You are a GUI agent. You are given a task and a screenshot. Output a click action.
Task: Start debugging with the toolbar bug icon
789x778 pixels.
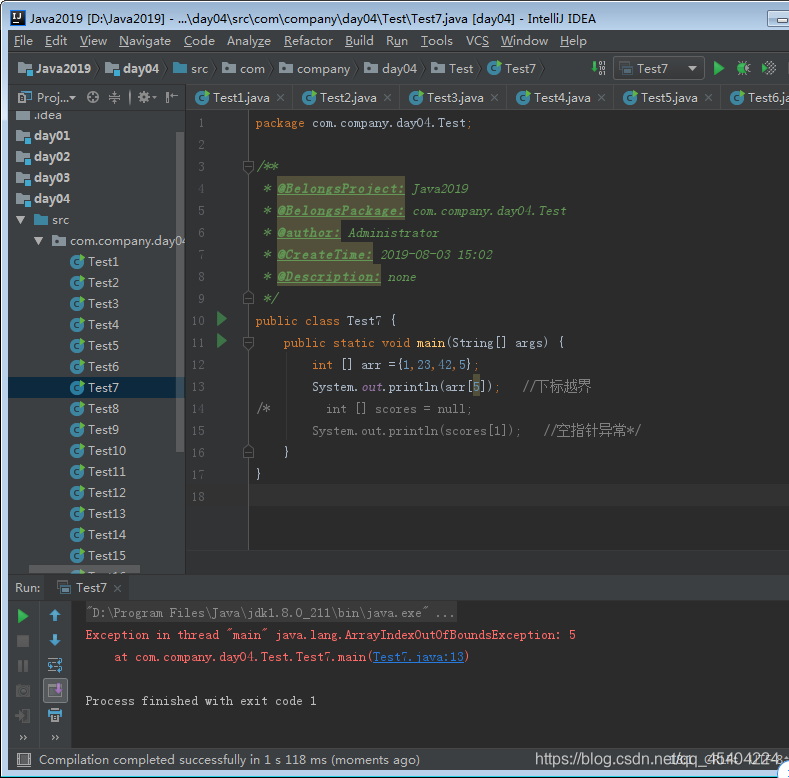click(x=743, y=68)
